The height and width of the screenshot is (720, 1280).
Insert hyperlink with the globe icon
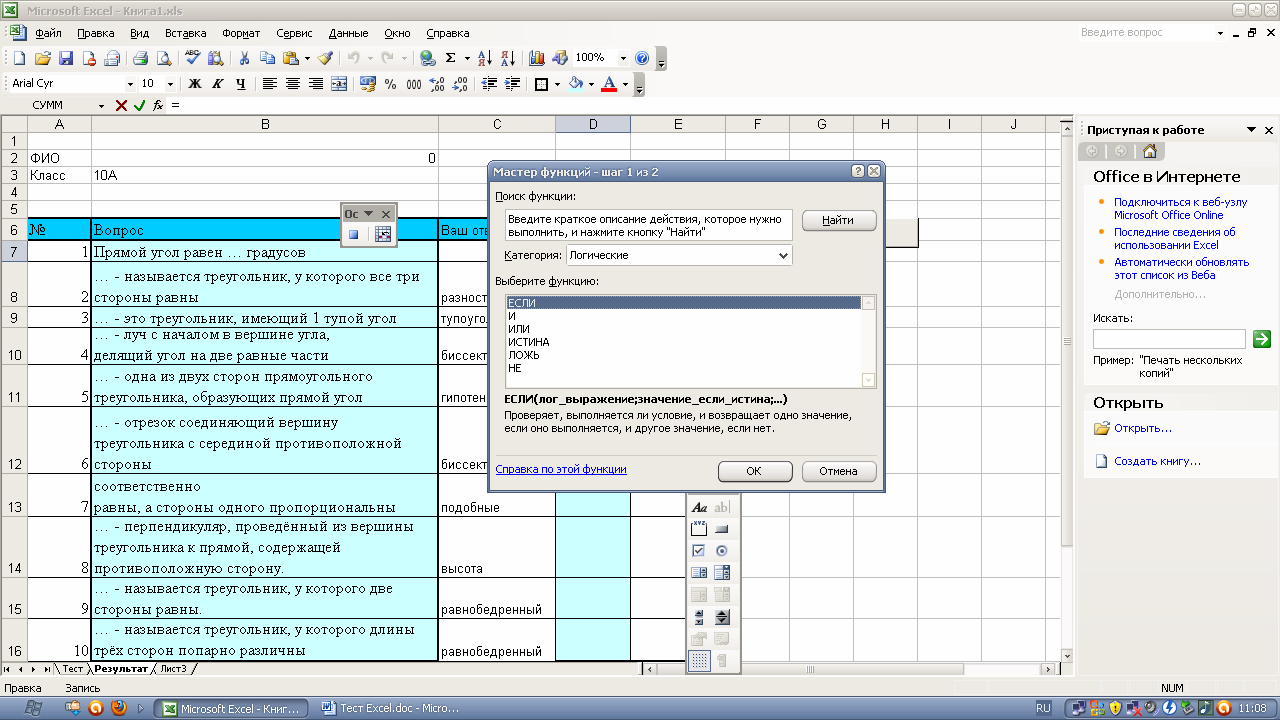click(427, 58)
